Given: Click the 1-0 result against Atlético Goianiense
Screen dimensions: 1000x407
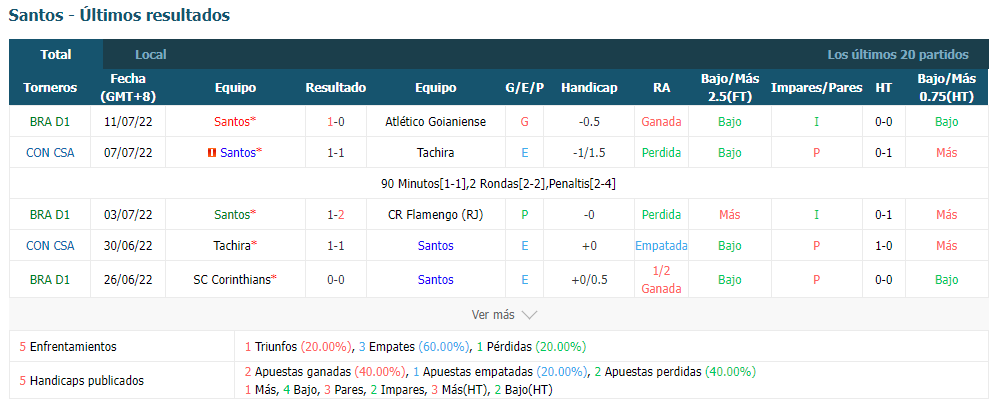Looking at the screenshot, I should (x=335, y=121).
